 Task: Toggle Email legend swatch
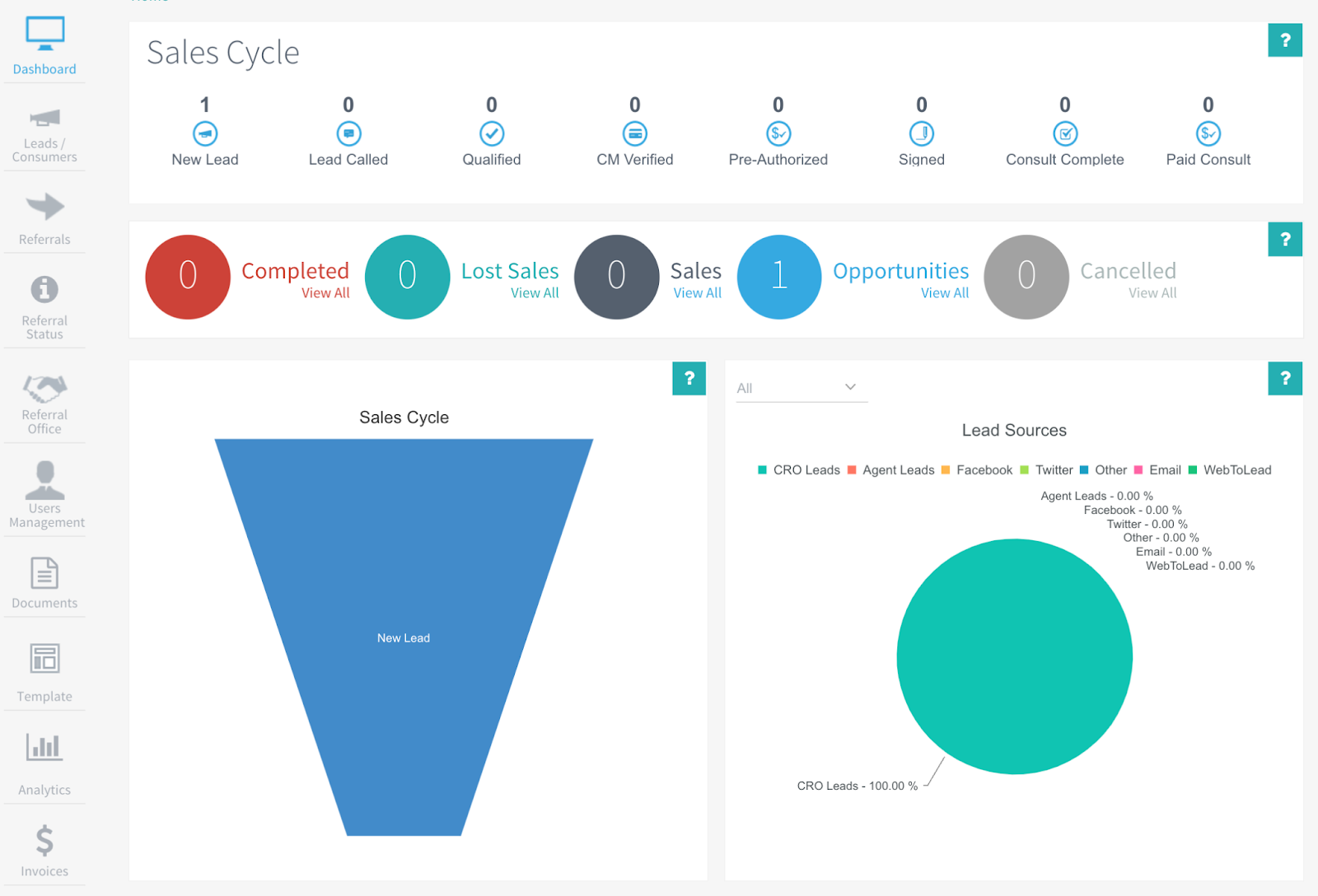click(1138, 470)
